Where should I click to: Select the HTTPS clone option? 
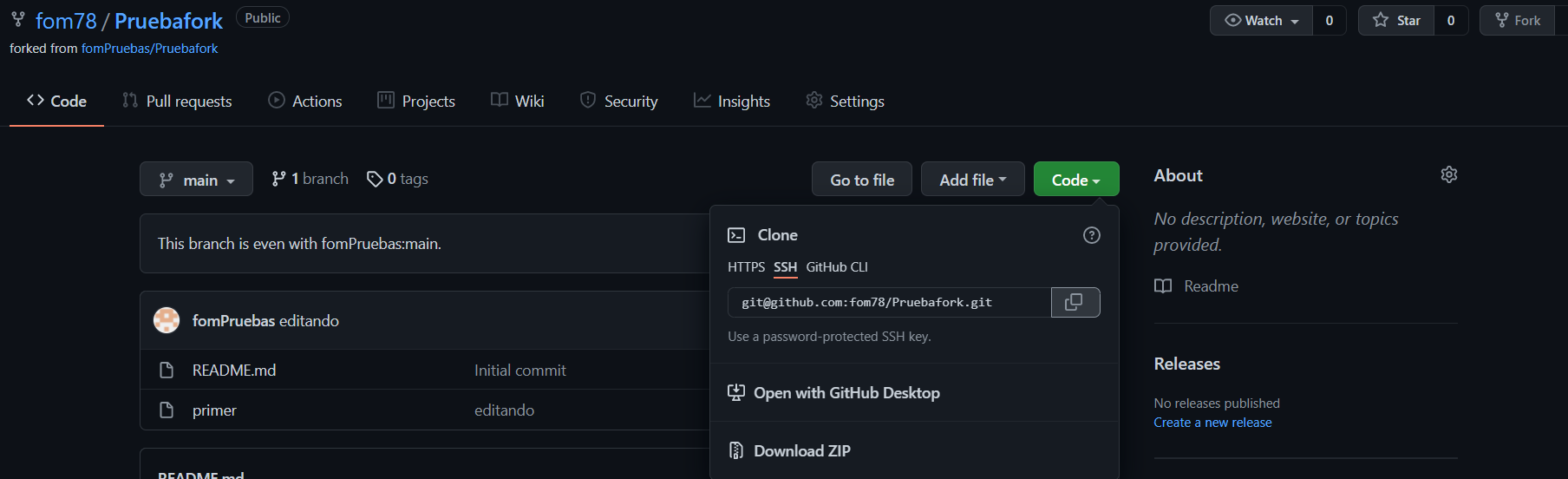[x=747, y=267]
